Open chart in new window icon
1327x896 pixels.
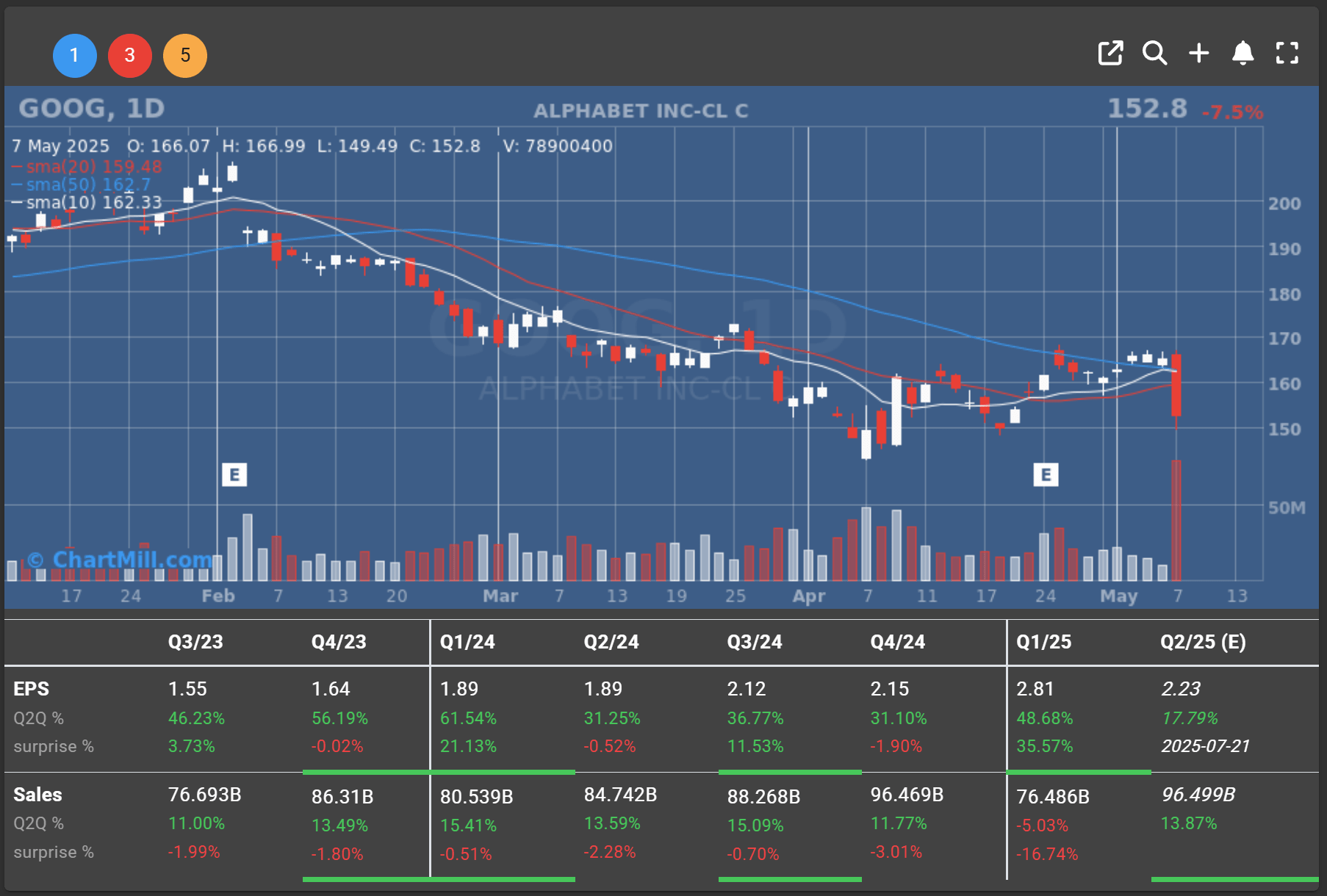tap(1110, 53)
